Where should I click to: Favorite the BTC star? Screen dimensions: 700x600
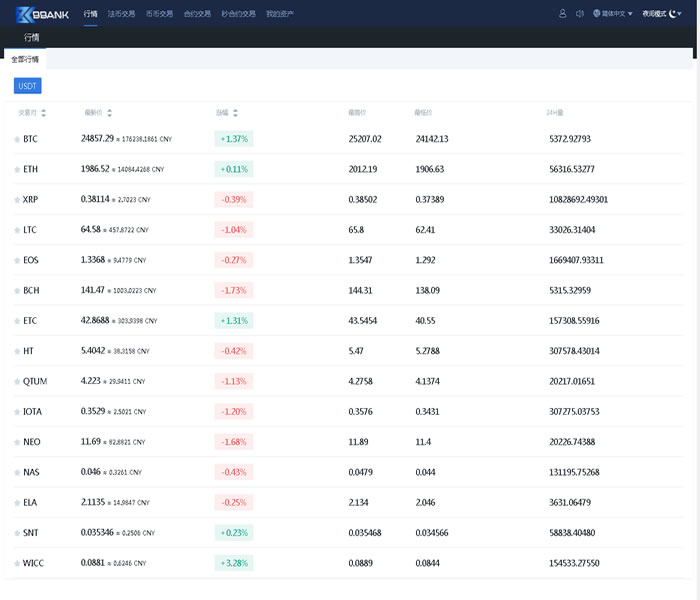pyautogui.click(x=17, y=139)
